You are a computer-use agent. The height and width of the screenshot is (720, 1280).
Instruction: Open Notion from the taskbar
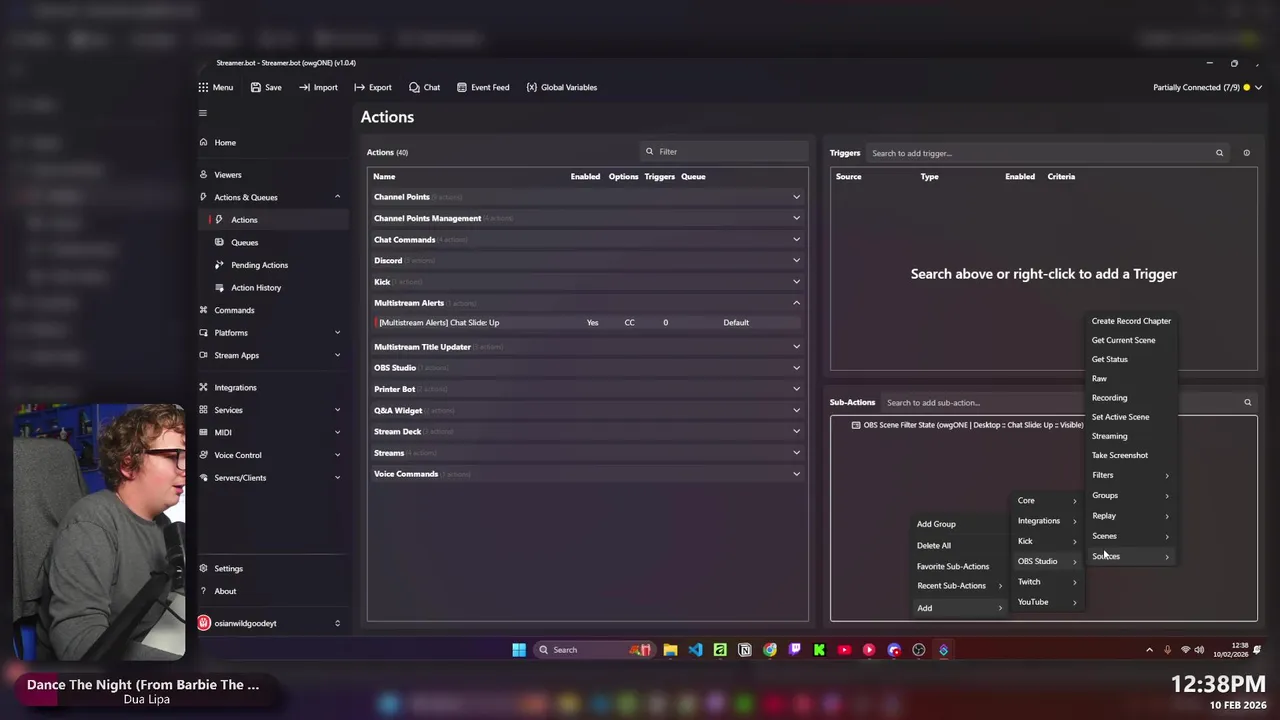pyautogui.click(x=744, y=650)
